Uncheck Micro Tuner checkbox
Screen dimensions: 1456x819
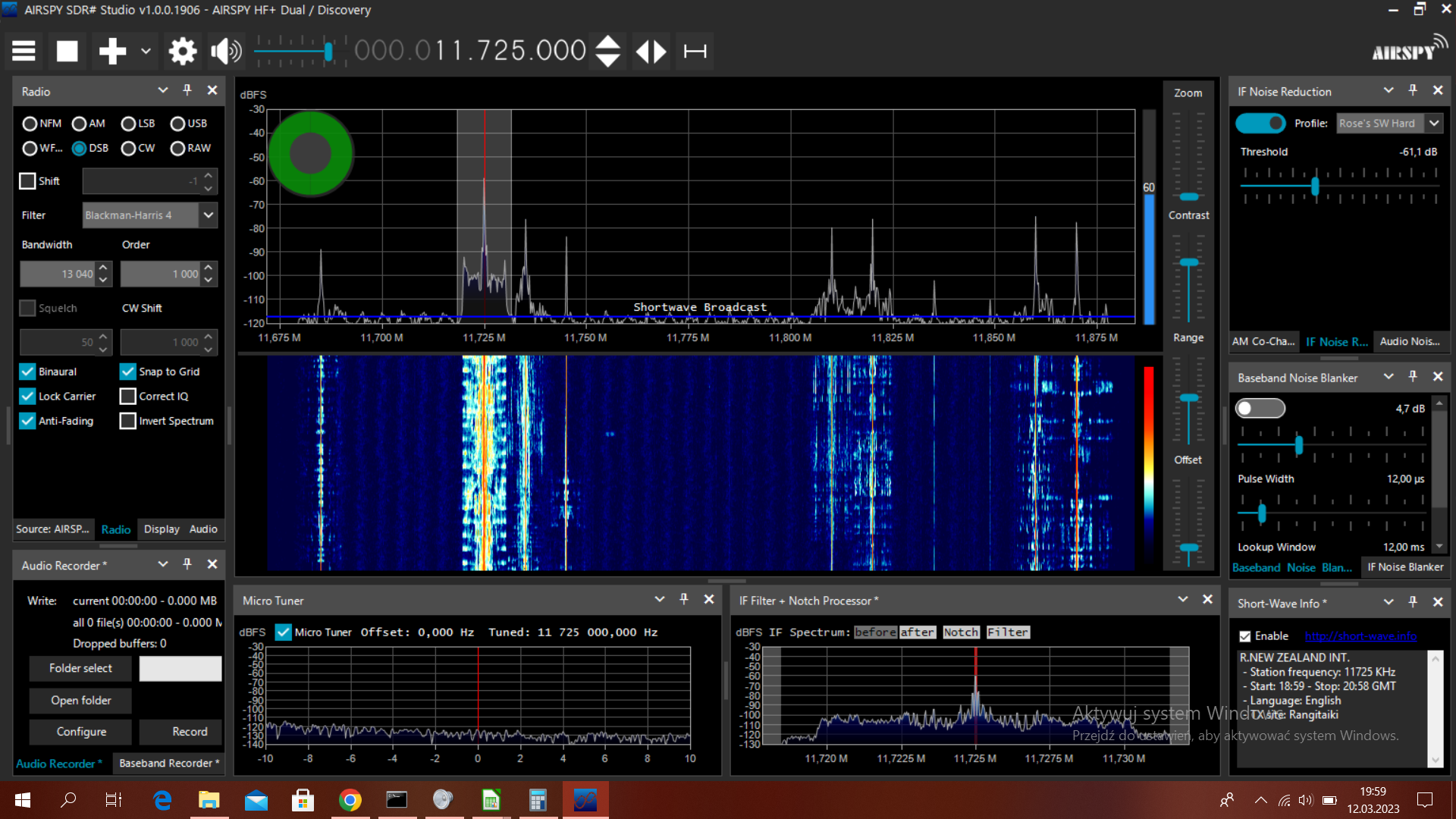pyautogui.click(x=283, y=632)
